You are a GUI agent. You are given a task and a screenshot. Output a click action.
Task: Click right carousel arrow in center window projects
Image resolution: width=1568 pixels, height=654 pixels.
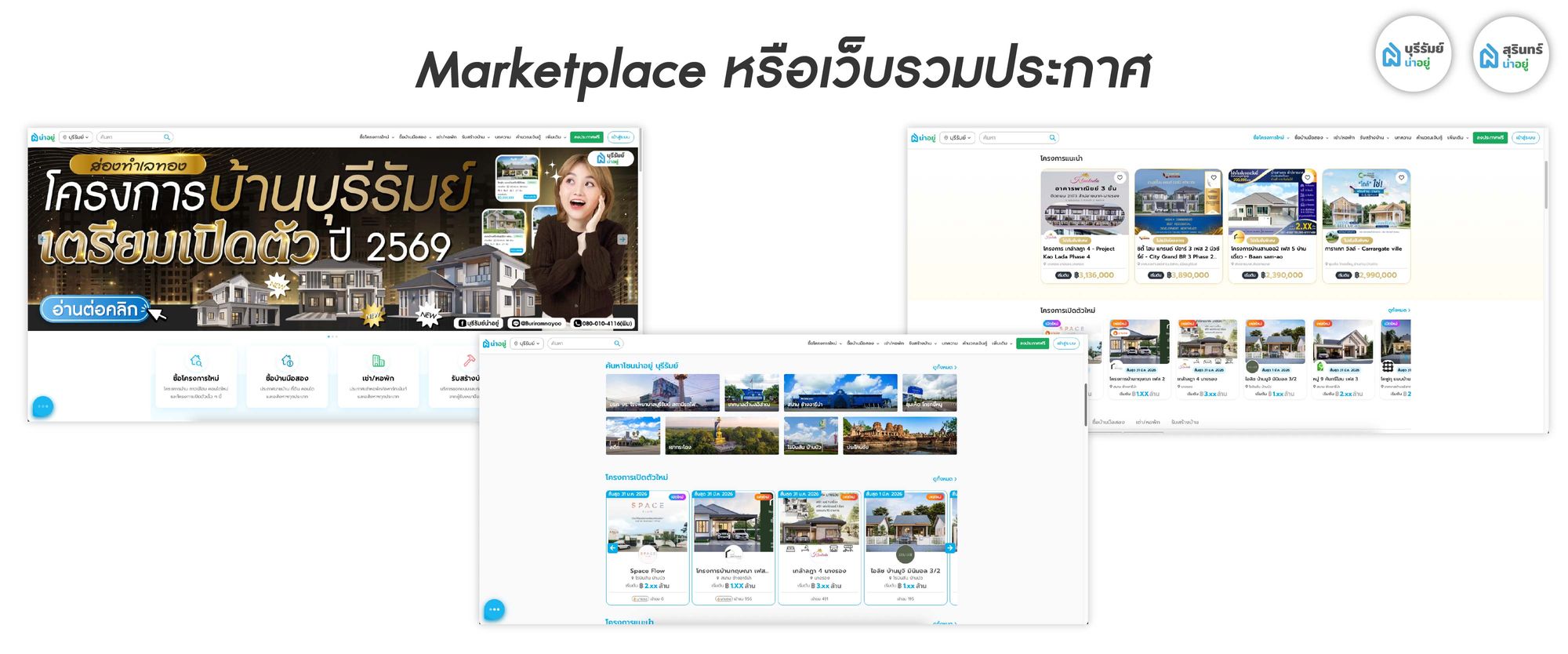point(949,548)
